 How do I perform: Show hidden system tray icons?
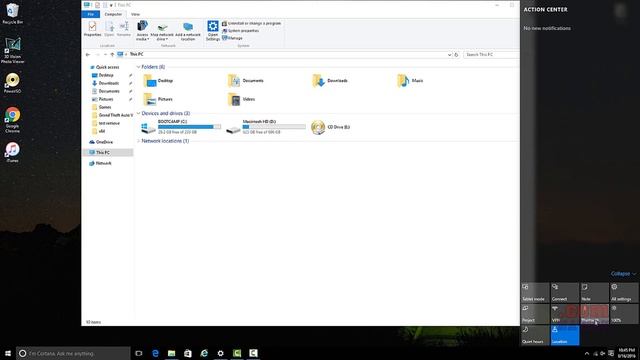587,353
